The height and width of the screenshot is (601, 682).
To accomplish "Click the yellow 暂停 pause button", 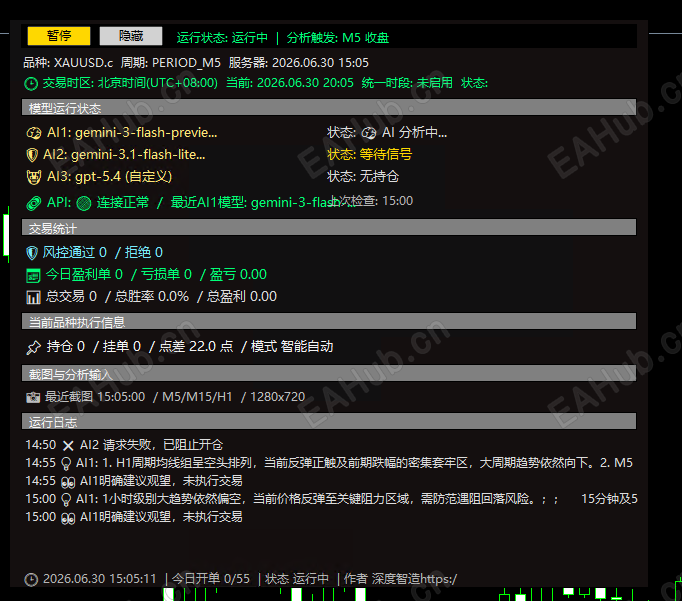I will pyautogui.click(x=59, y=36).
